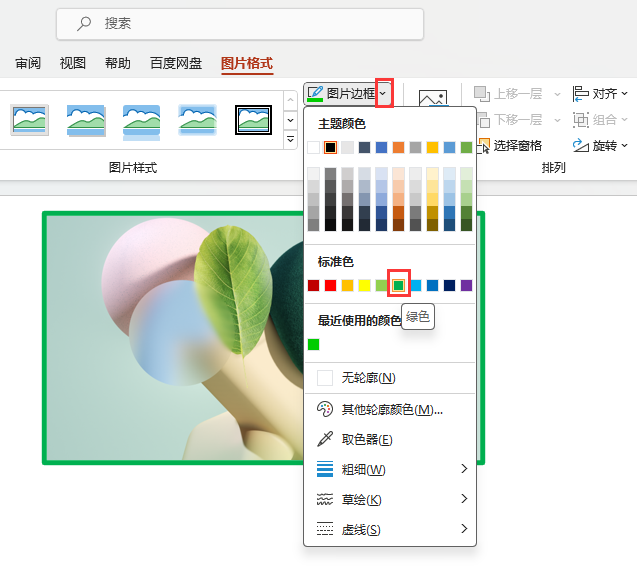This screenshot has height=582, width=637.
Task: Open the 选择窗格 selection pane
Action: [511, 145]
